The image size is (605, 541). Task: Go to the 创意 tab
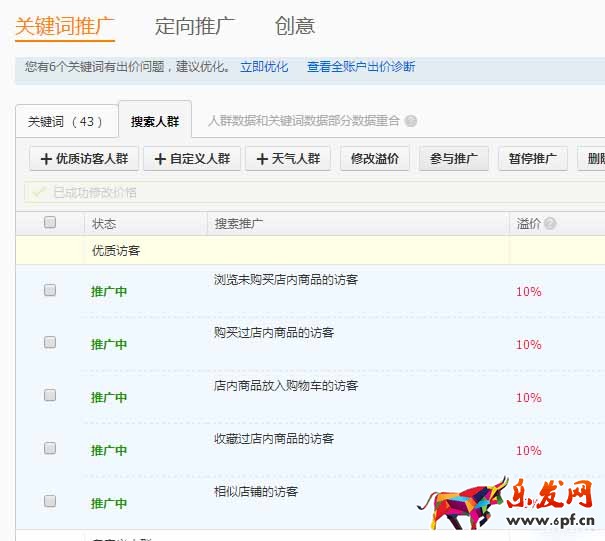tap(295, 26)
